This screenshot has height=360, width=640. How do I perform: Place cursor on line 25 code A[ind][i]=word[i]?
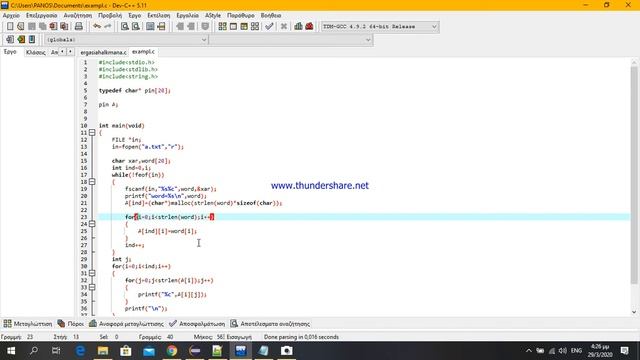pyautogui.click(x=167, y=231)
